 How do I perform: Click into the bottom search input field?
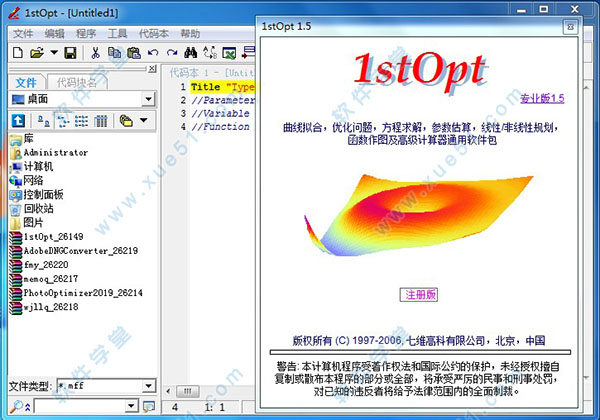[x=80, y=406]
